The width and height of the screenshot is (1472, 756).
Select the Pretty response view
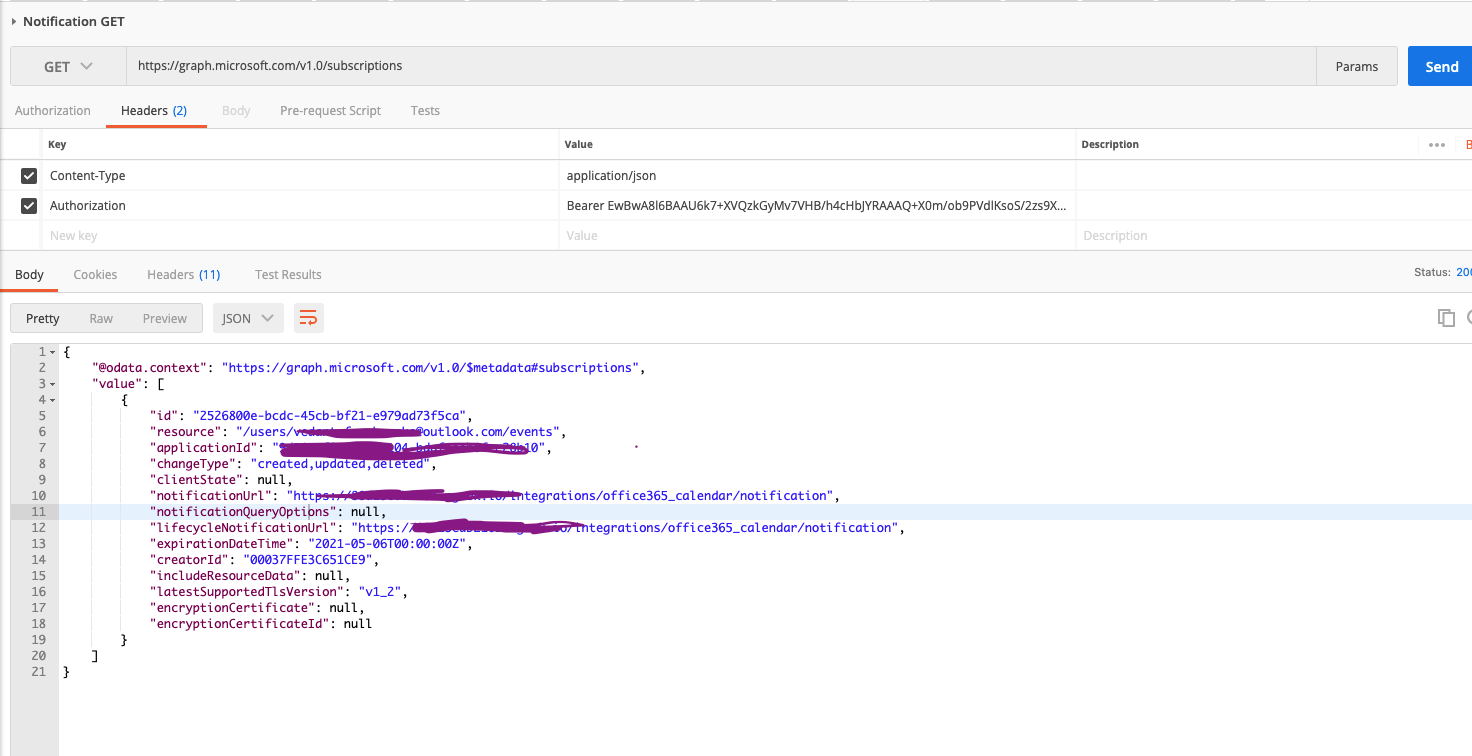[43, 318]
